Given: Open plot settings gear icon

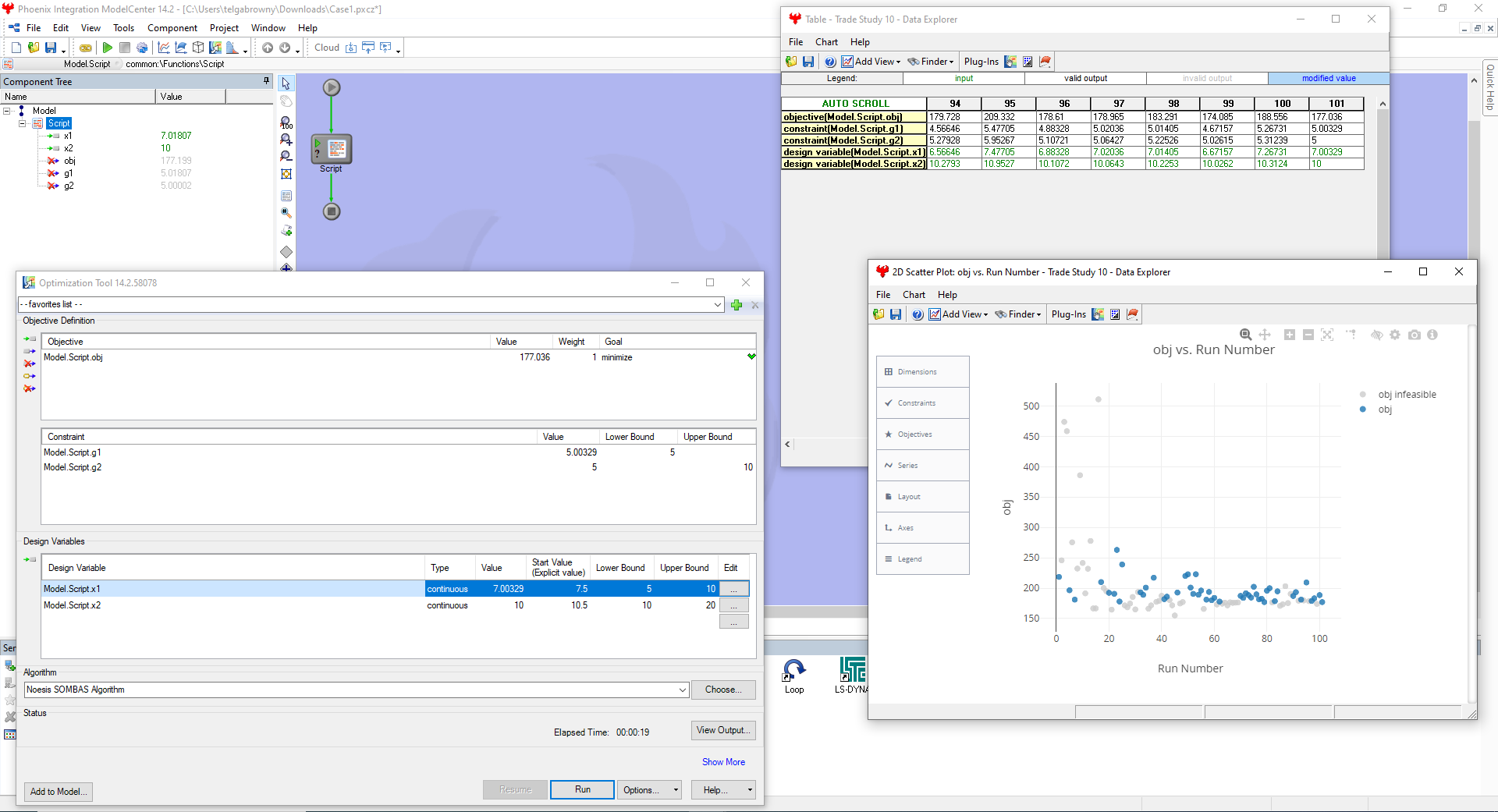Looking at the screenshot, I should [1395, 335].
